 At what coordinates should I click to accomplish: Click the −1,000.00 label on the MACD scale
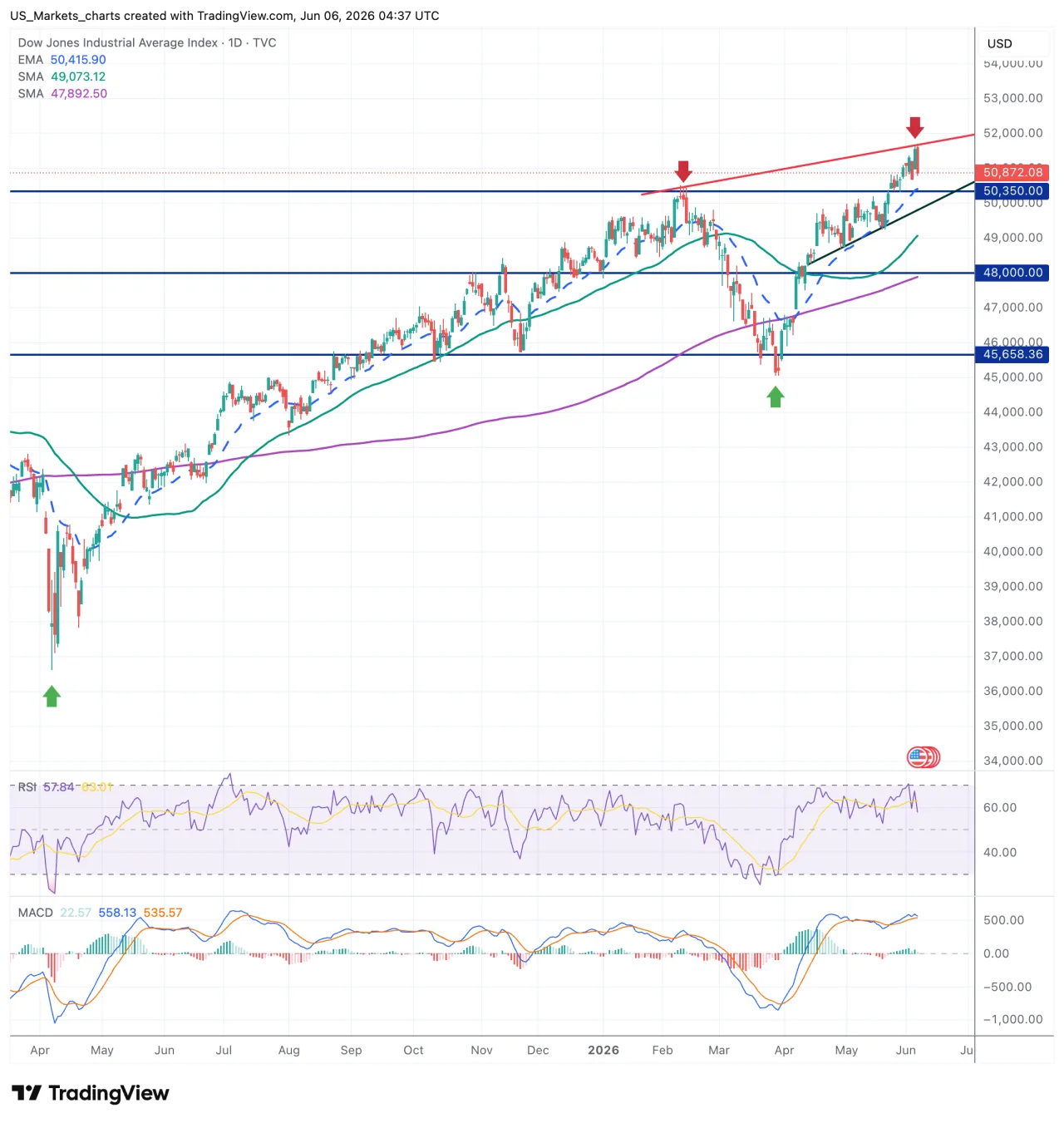tap(1012, 1020)
